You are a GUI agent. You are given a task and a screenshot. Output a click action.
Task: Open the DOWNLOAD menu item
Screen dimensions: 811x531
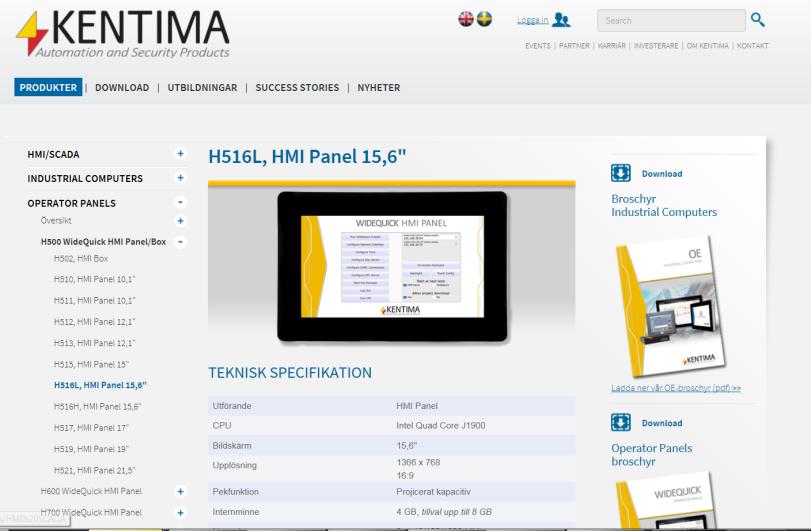122,88
